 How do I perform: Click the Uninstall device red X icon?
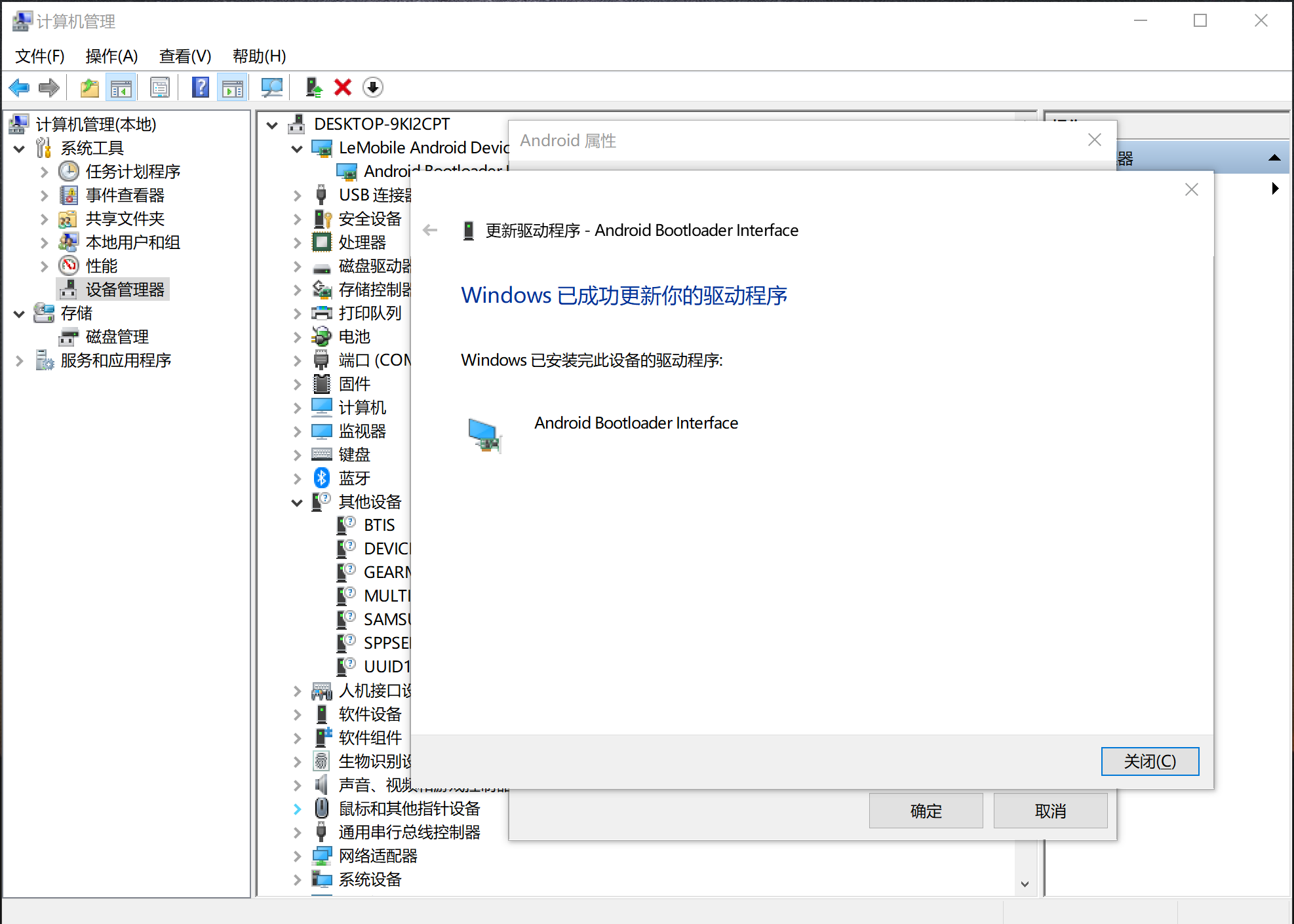343,87
